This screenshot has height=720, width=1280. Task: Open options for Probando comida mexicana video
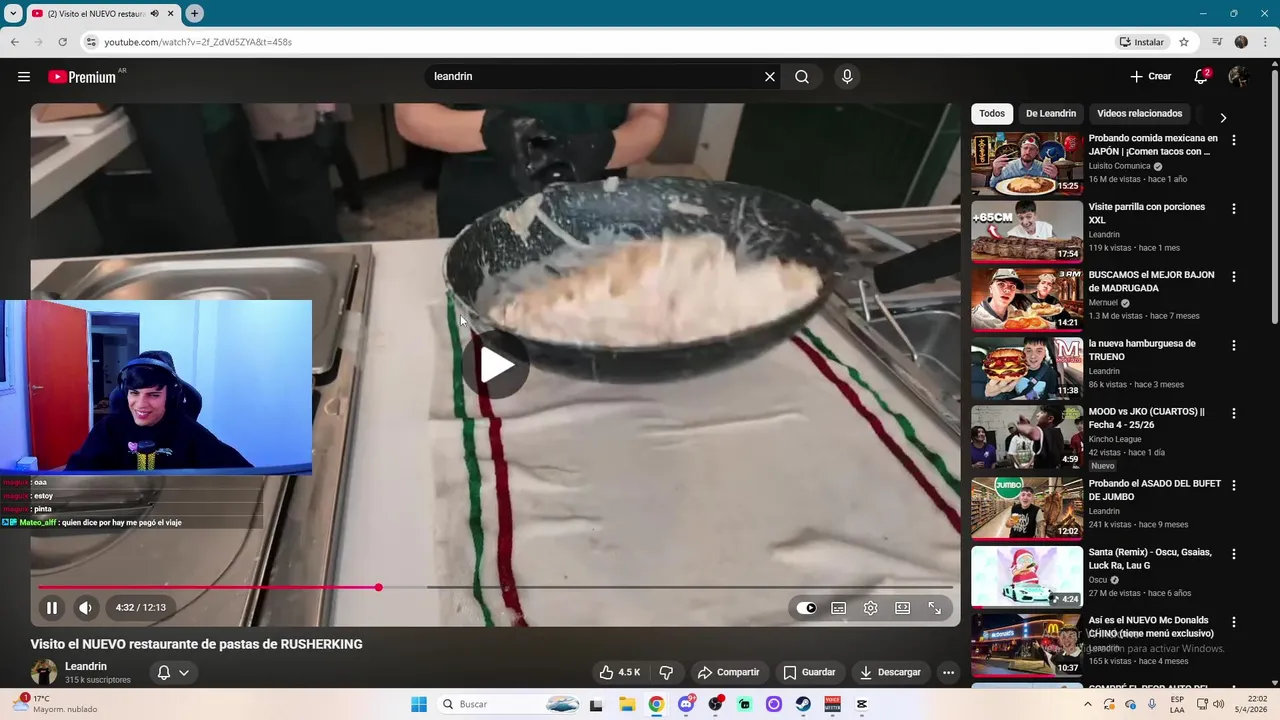pyautogui.click(x=1233, y=140)
